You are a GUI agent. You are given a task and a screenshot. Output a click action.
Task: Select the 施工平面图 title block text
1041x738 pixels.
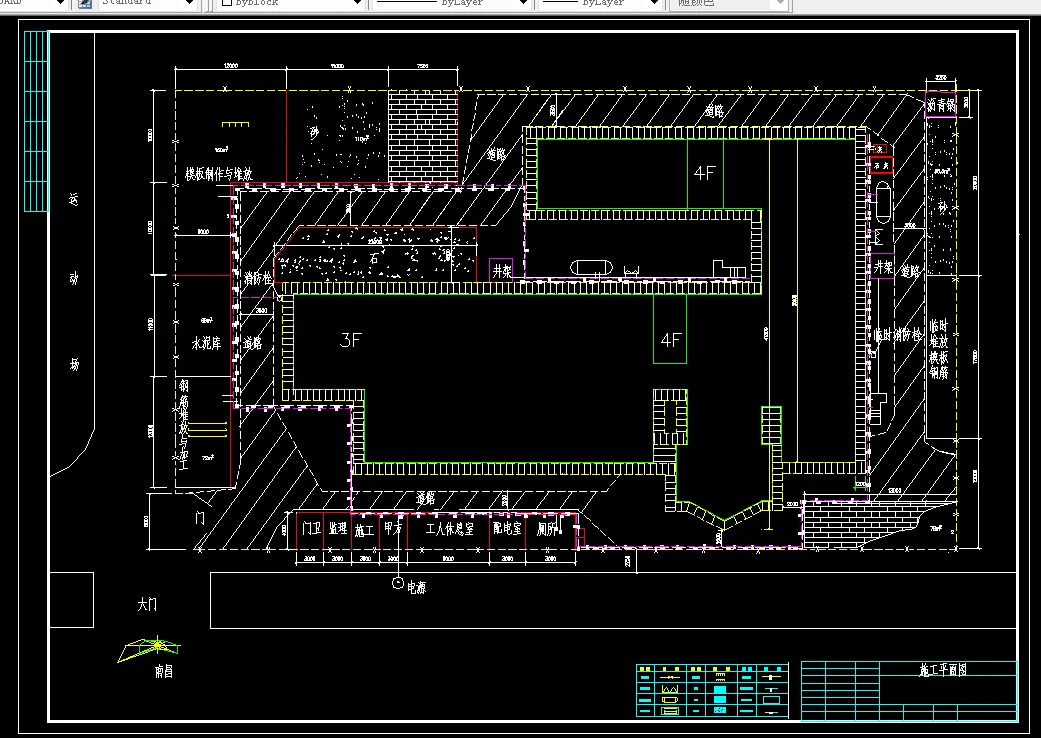pos(943,670)
